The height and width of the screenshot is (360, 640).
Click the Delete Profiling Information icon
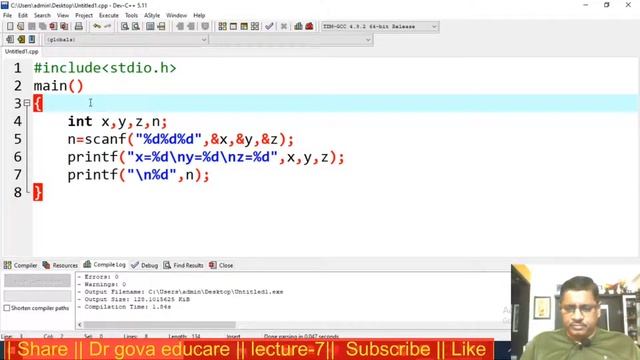coord(309,27)
